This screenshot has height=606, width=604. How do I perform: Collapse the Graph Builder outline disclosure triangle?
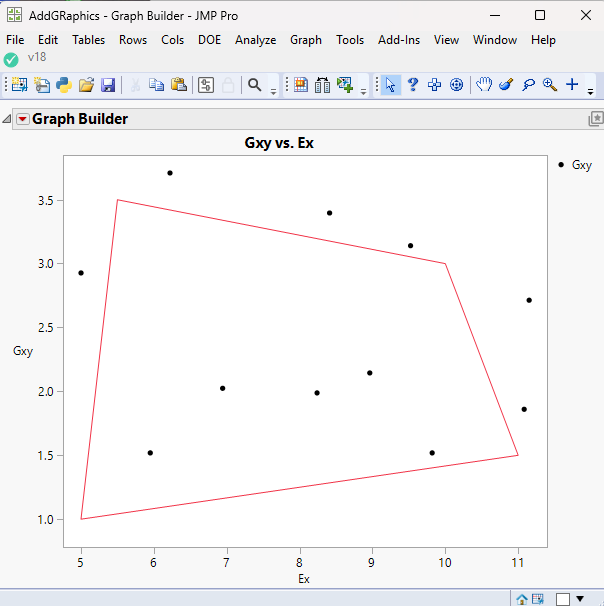click(x=7, y=119)
